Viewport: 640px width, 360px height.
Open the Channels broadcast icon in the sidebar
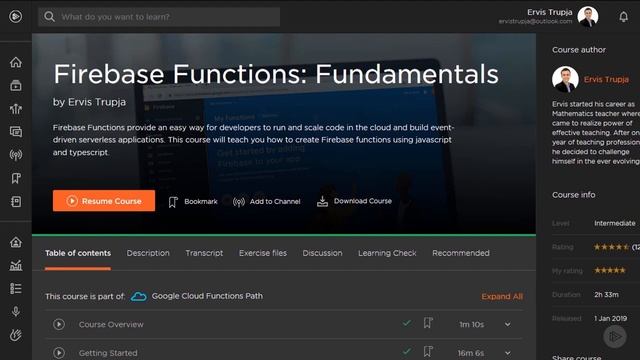tap(16, 155)
